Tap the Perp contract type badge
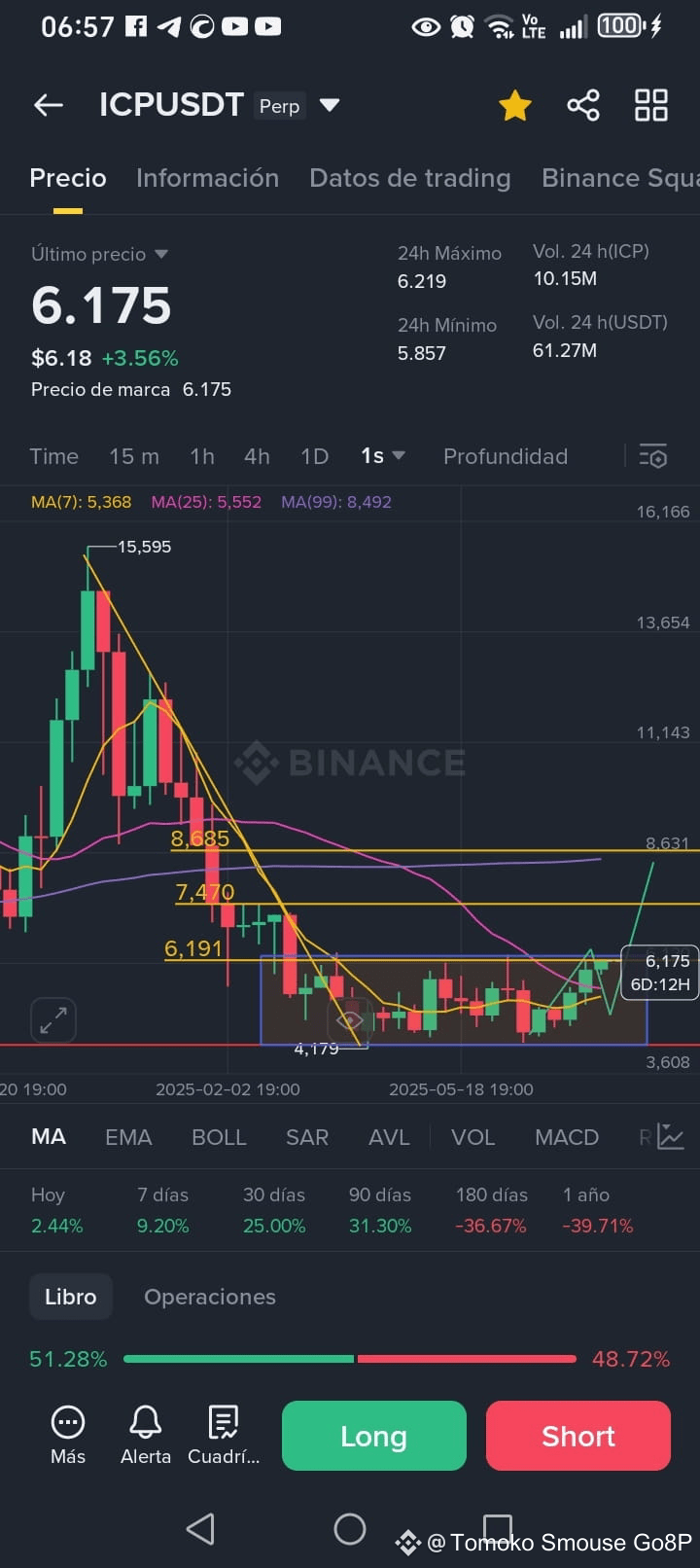This screenshot has width=700, height=1568. coord(279,106)
